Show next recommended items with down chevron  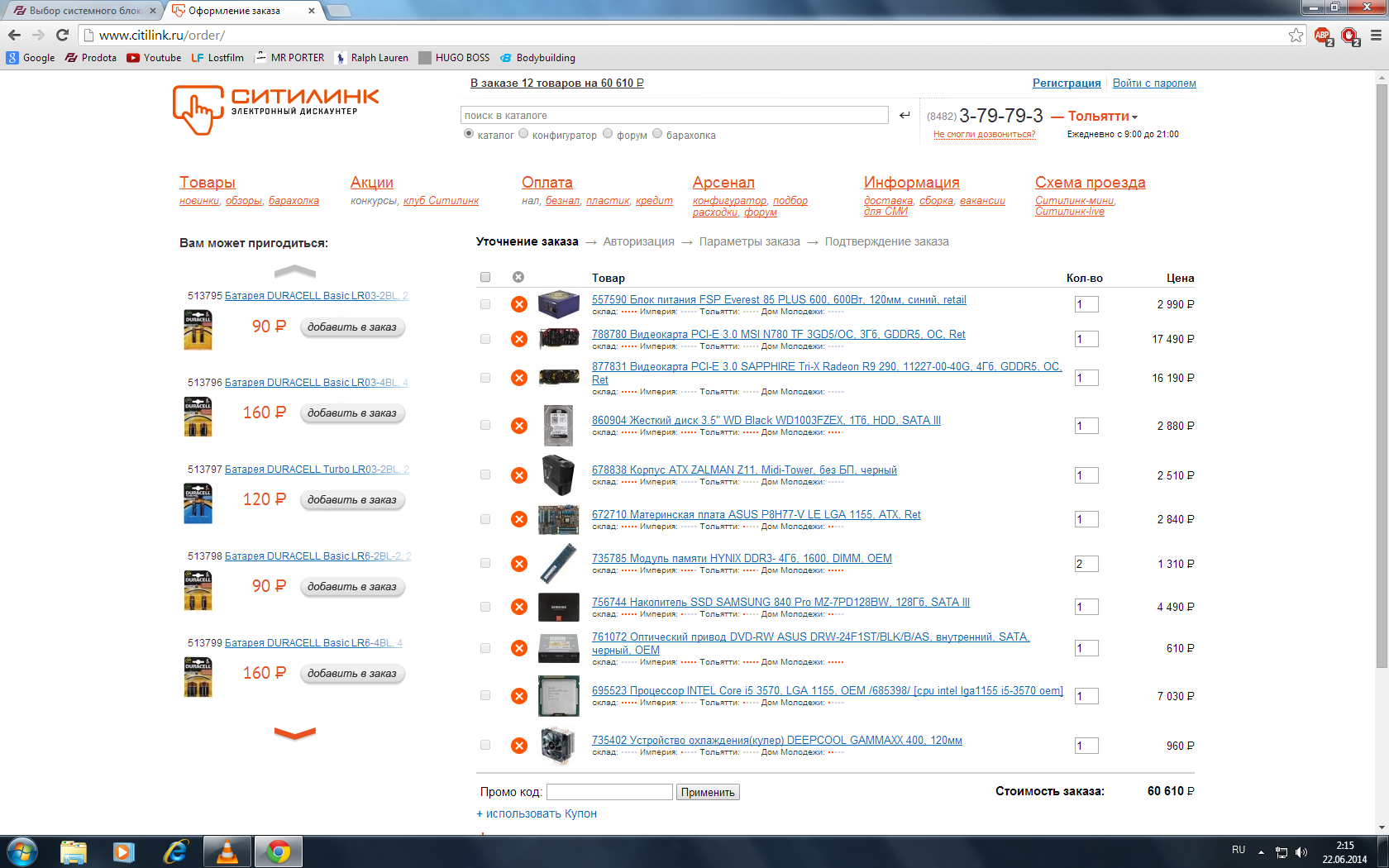tap(295, 732)
